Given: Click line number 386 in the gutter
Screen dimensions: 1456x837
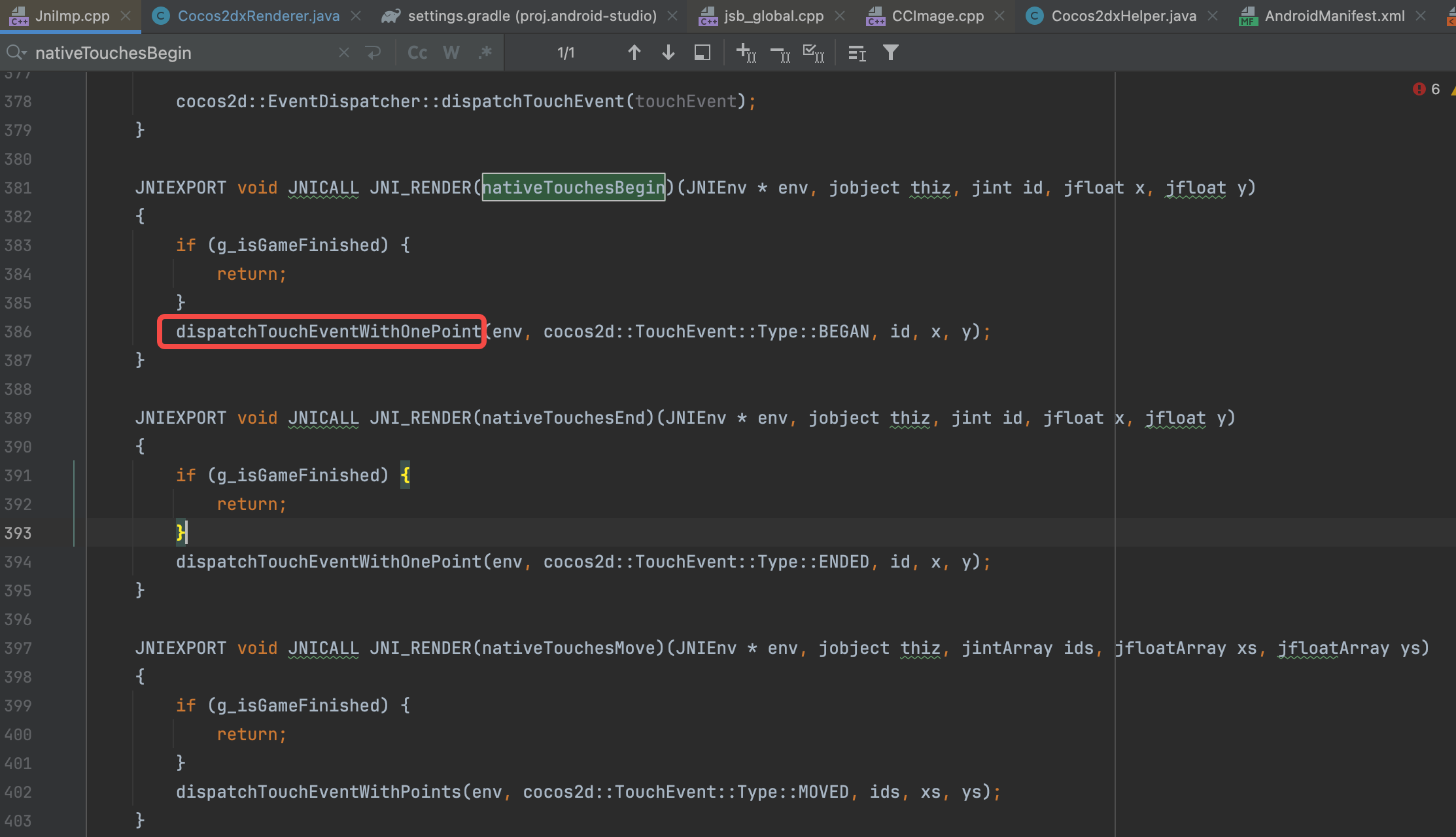Looking at the screenshot, I should (18, 332).
